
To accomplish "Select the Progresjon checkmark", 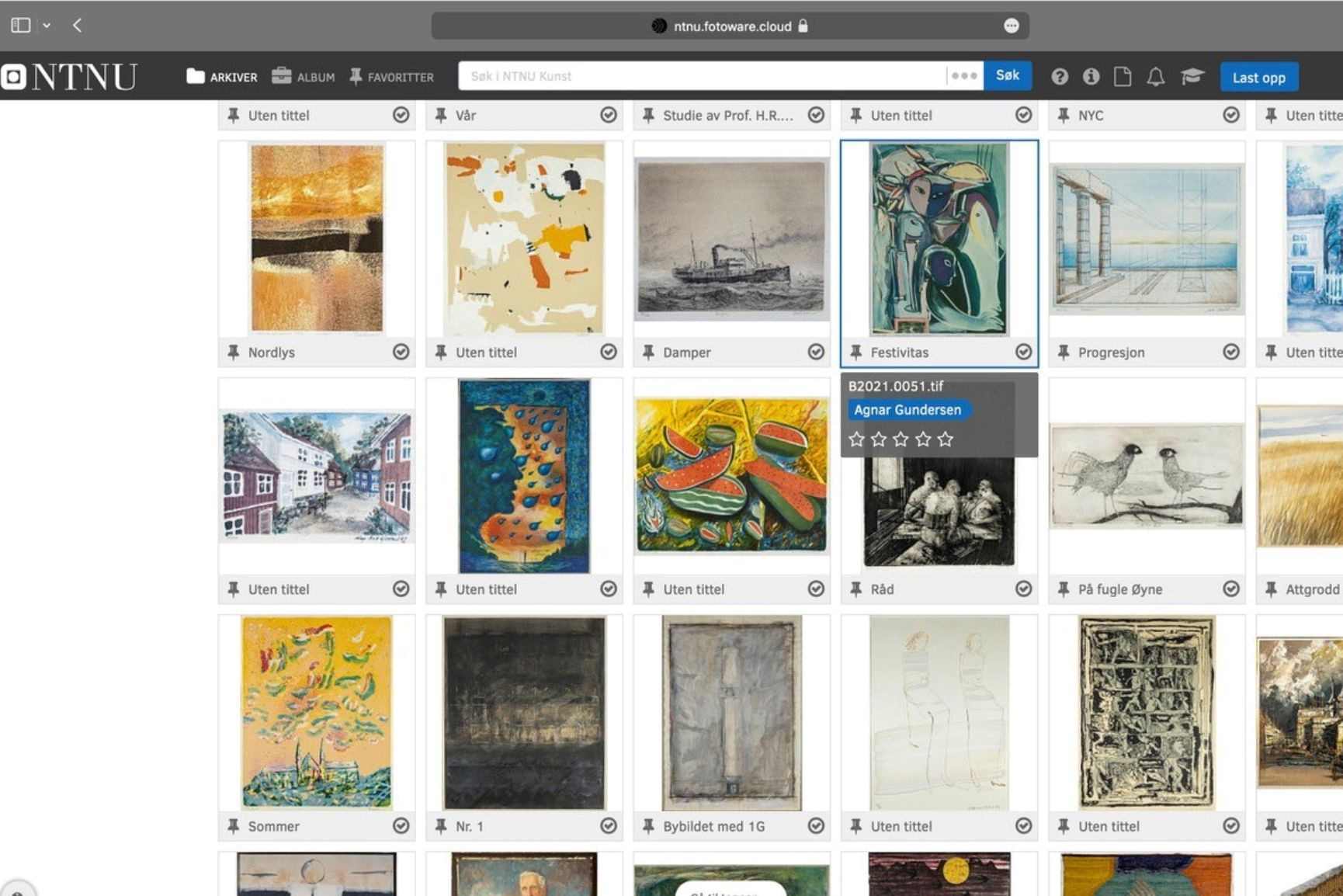I will tap(1231, 352).
